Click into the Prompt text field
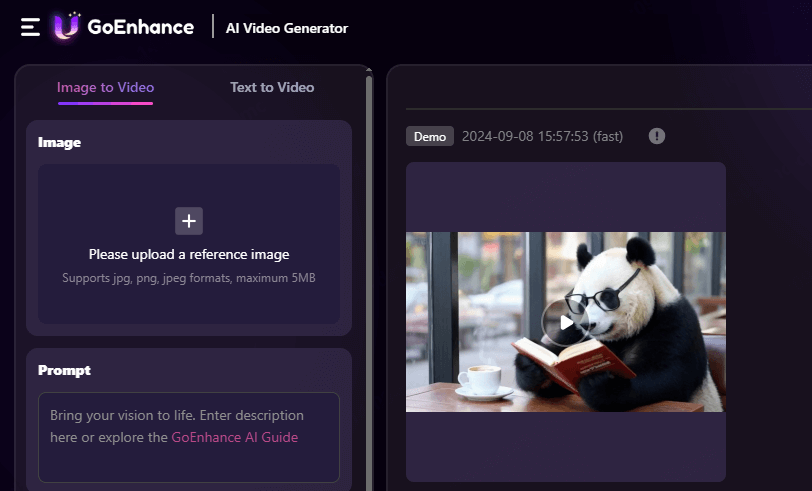Image resolution: width=812 pixels, height=491 pixels. click(188, 437)
